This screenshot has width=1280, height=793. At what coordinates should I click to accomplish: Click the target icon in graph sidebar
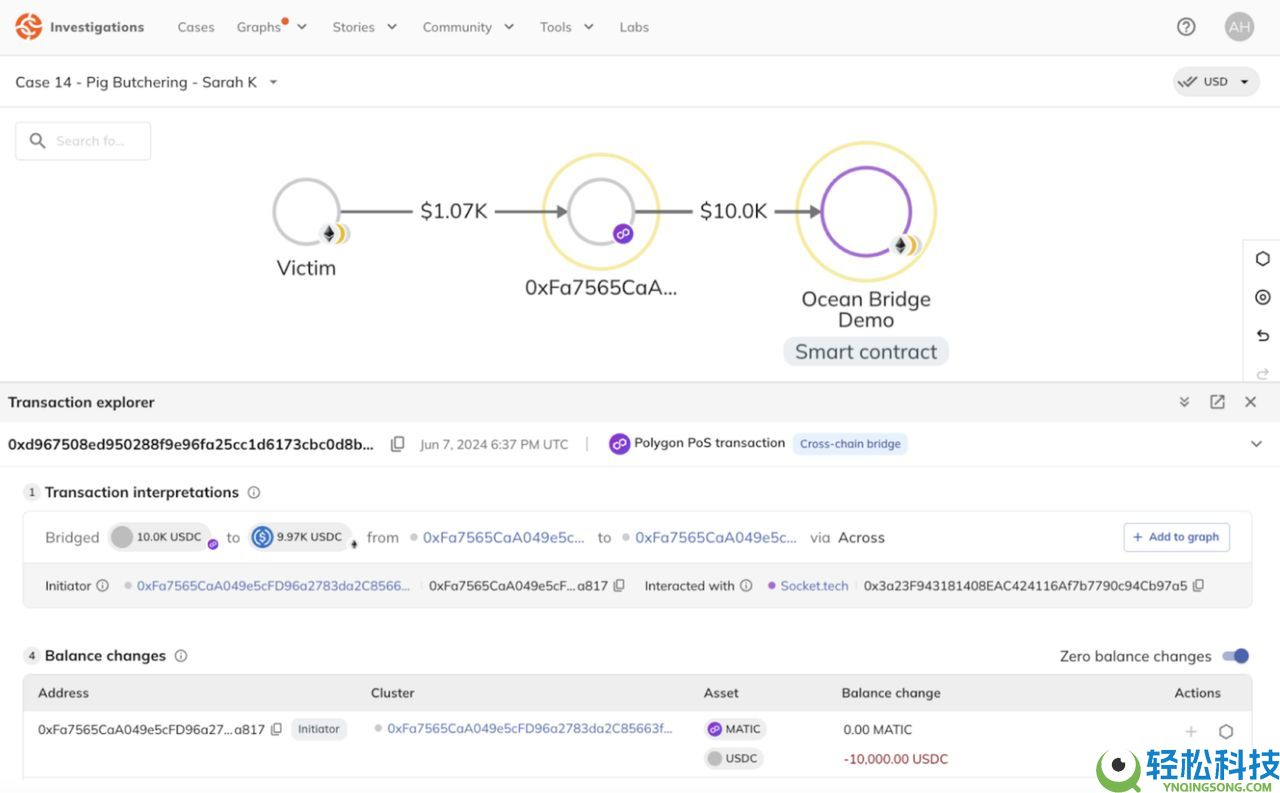(x=1262, y=297)
